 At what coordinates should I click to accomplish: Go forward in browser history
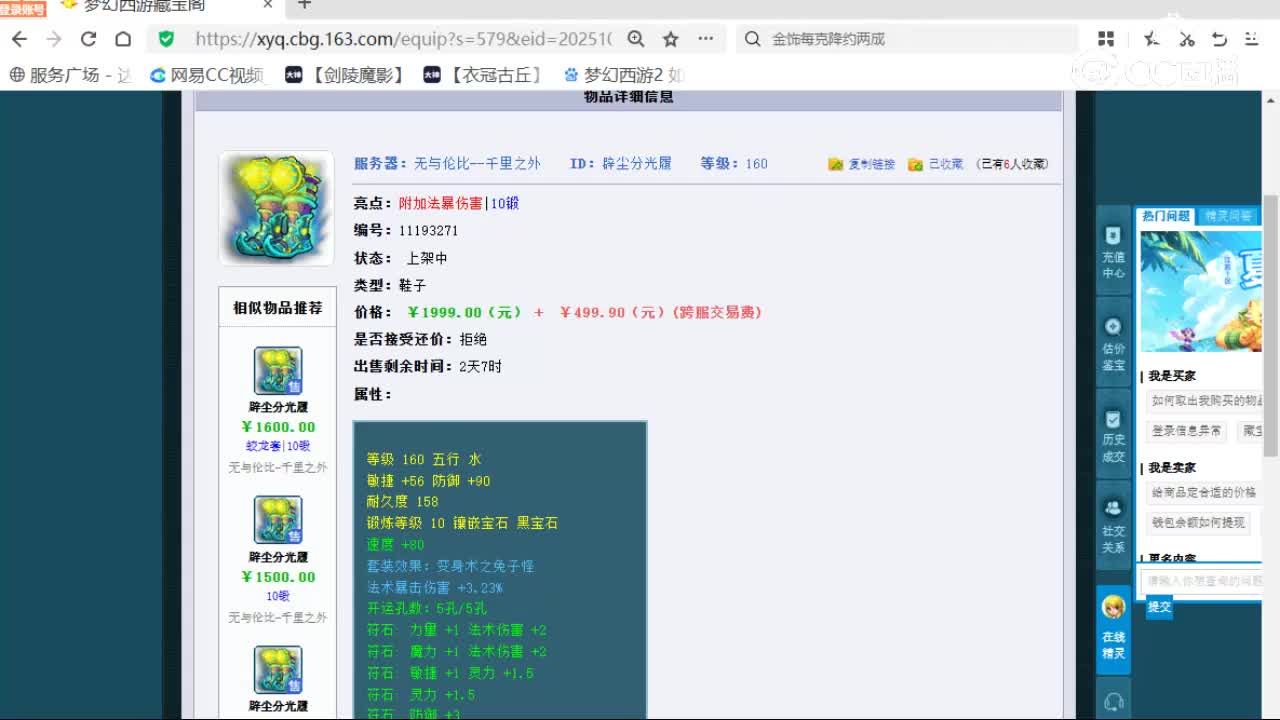point(54,39)
